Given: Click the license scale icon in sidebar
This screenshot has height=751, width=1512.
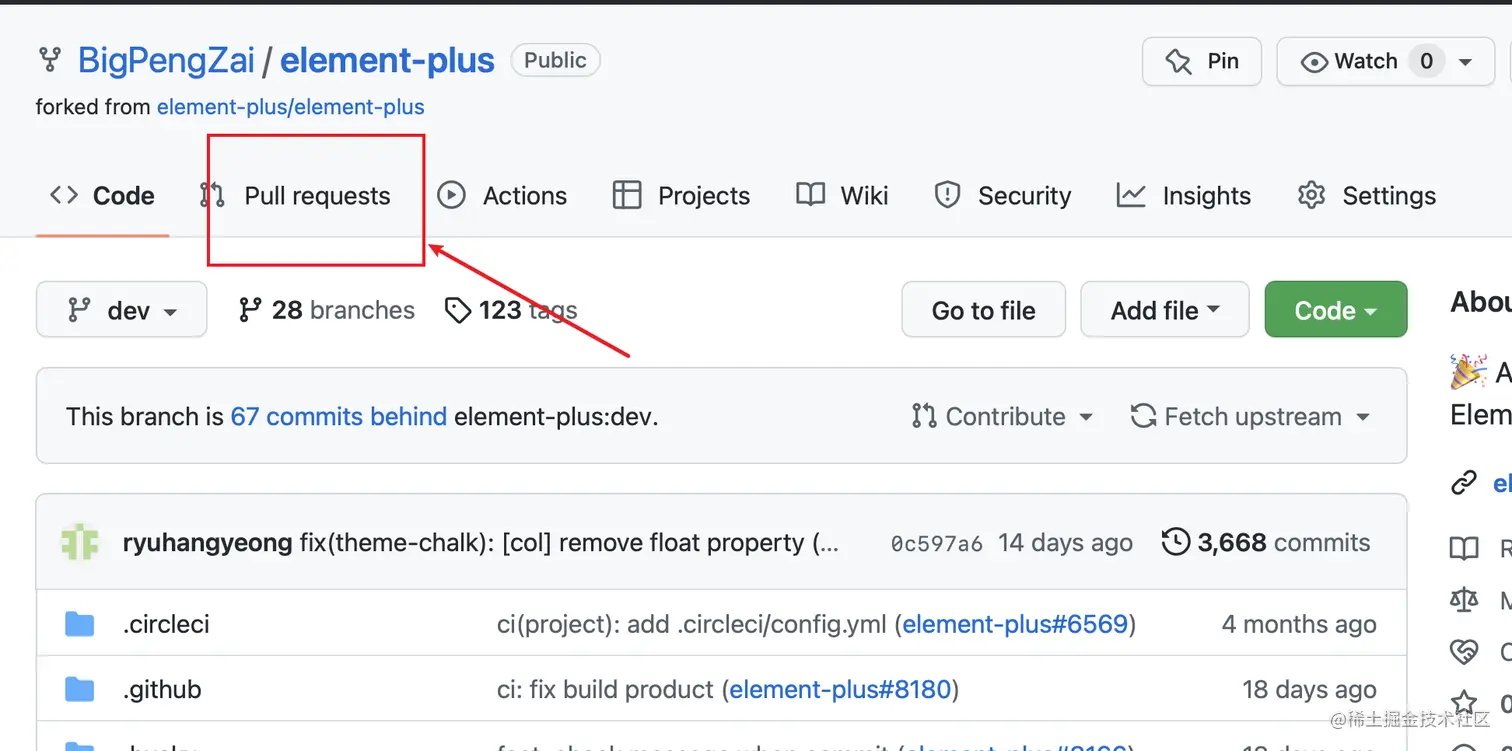Looking at the screenshot, I should pos(1464,600).
